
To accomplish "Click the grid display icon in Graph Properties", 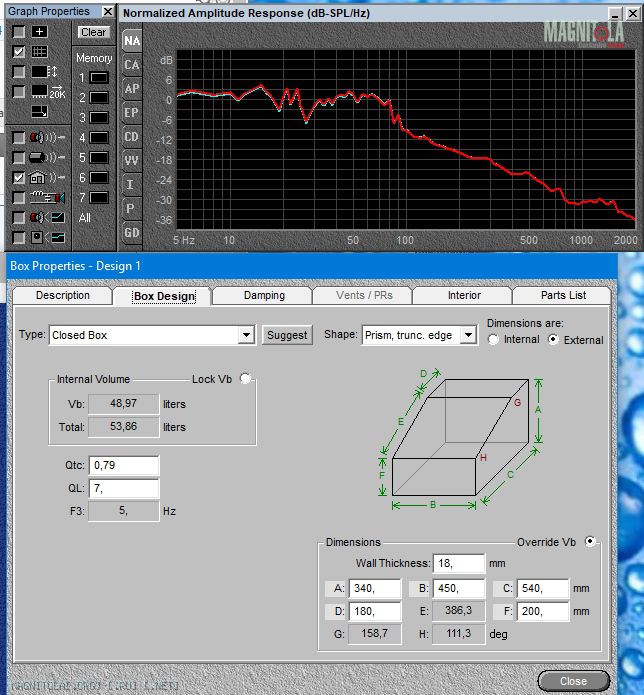I will coord(39,52).
